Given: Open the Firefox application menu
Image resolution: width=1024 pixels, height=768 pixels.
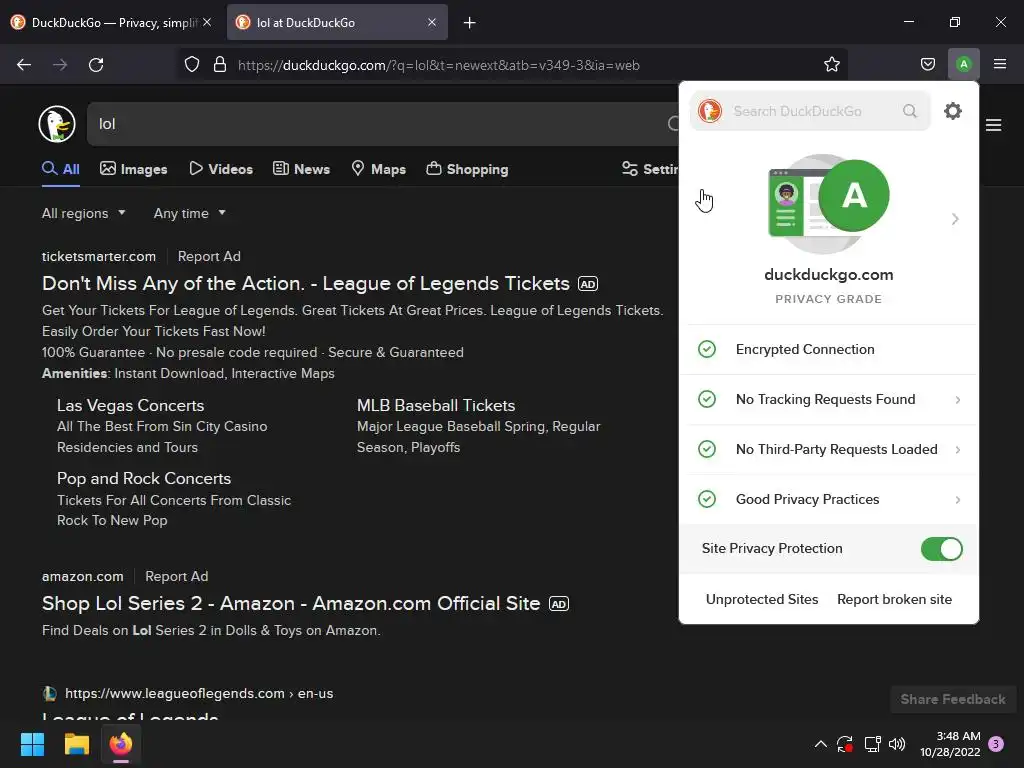Looking at the screenshot, I should coord(999,64).
